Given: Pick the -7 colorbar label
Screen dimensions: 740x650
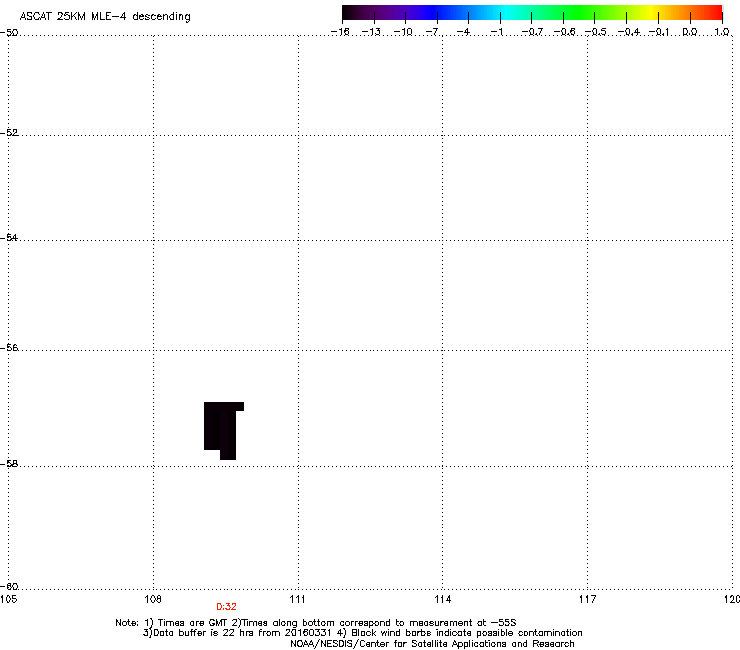Looking at the screenshot, I should tap(432, 32).
